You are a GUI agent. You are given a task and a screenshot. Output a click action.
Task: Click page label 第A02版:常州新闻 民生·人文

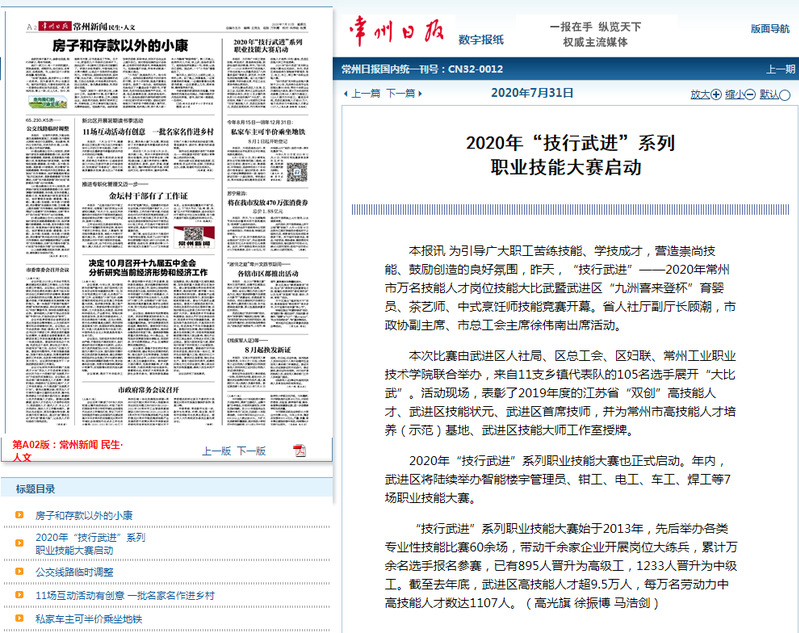[x=67, y=451]
